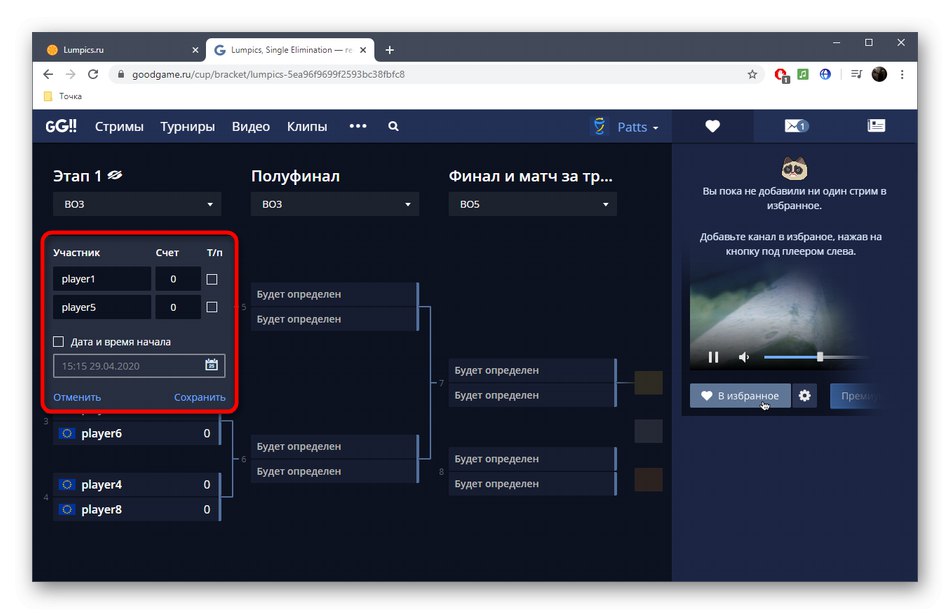Edit the player5 participant field
Screen dimensions: 950x614
coord(102,307)
